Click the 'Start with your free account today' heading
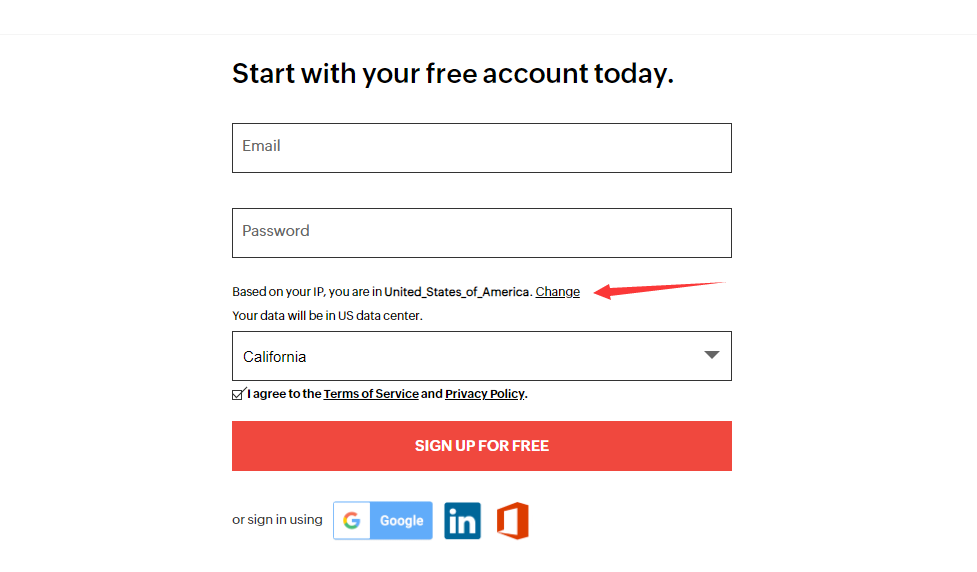 pos(453,74)
